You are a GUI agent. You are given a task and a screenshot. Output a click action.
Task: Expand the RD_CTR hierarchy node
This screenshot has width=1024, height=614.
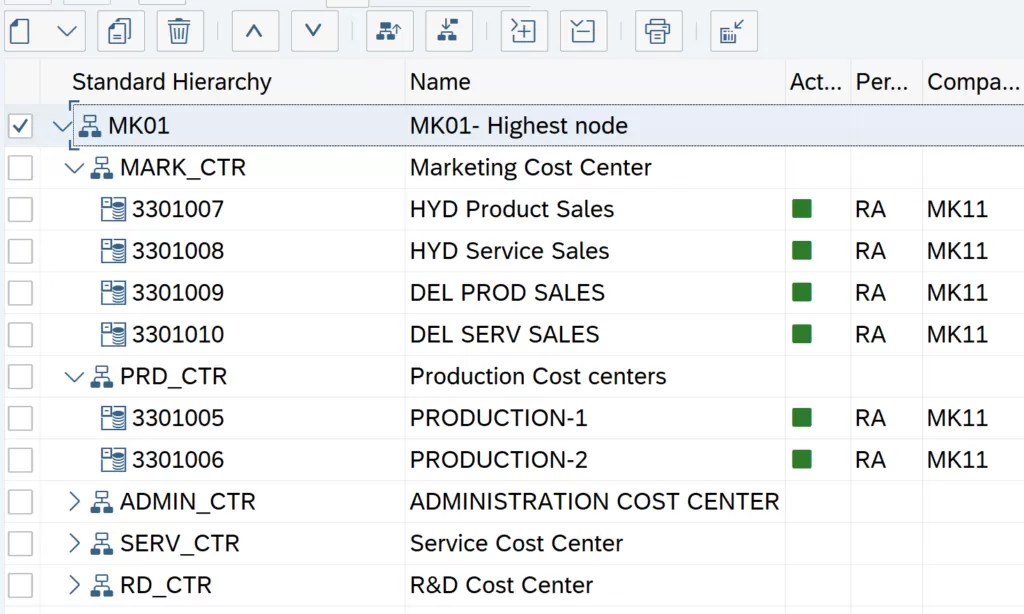click(x=73, y=586)
